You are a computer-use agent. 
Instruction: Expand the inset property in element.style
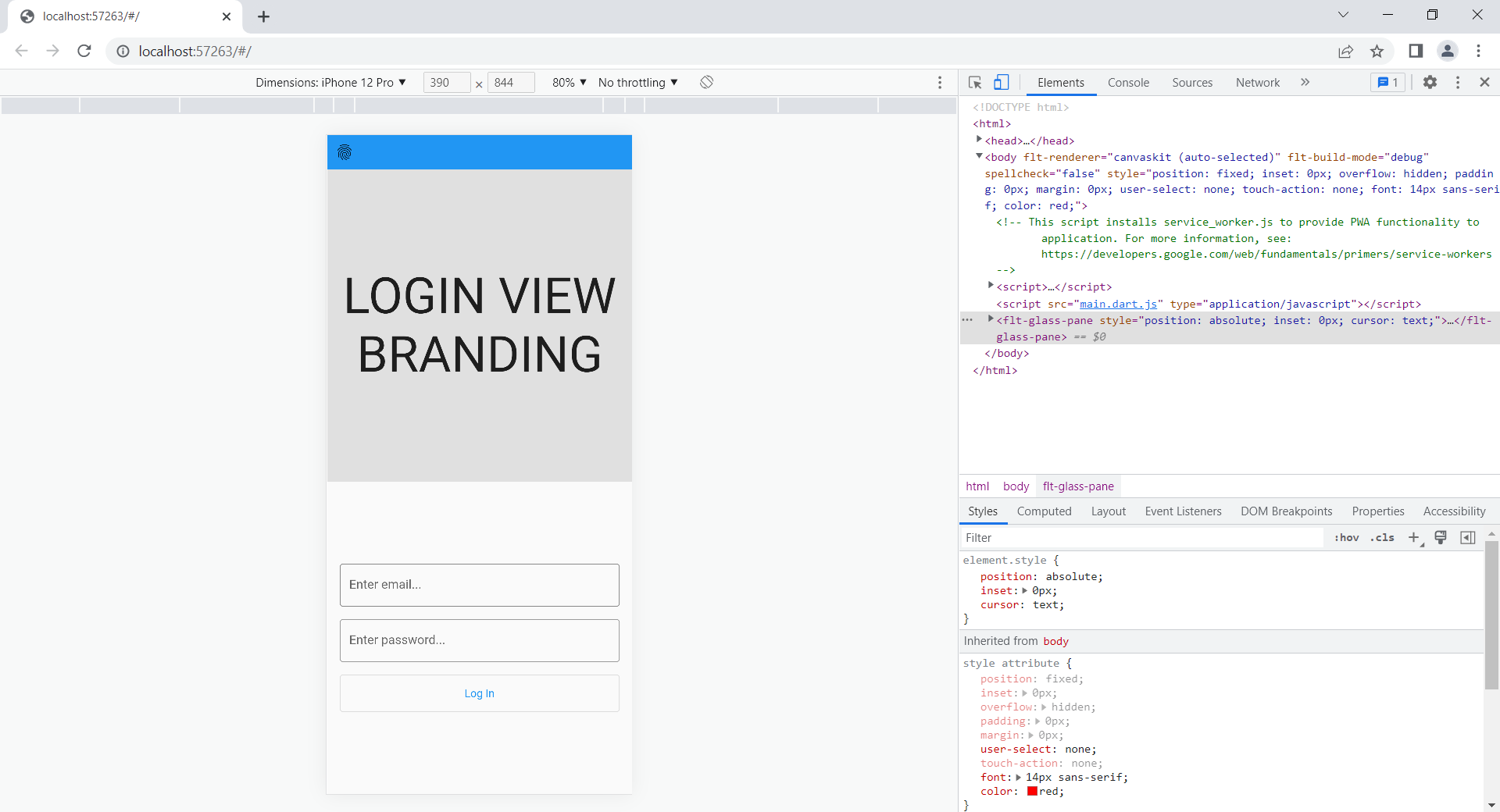(1025, 591)
